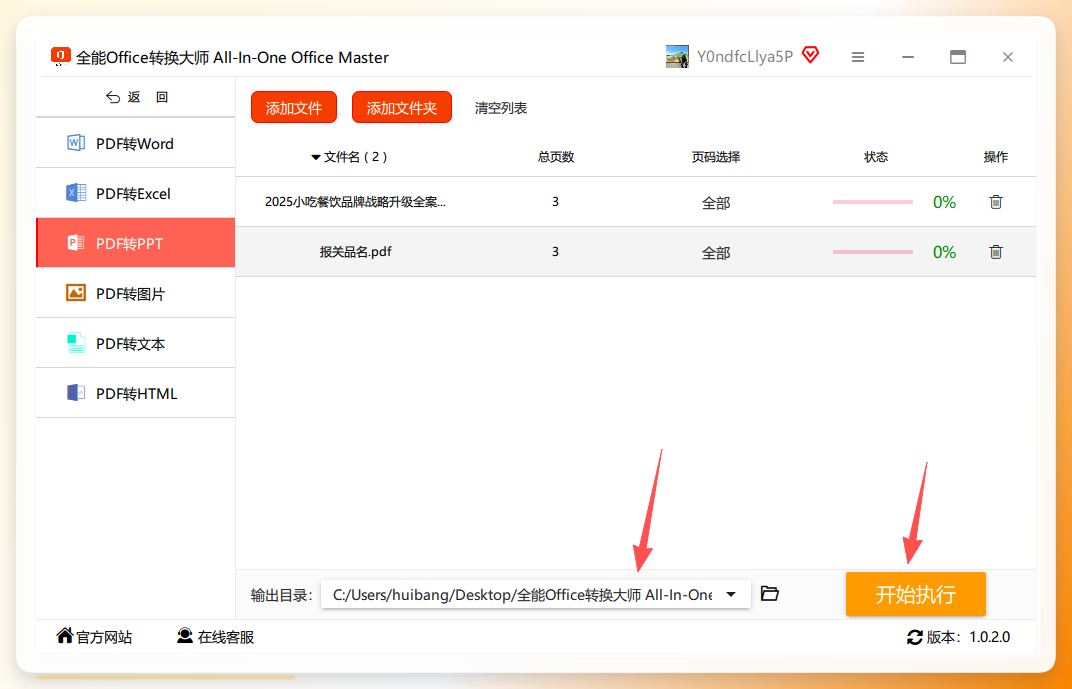1072x689 pixels.
Task: Click version text 1.0.2.0
Action: tap(989, 637)
